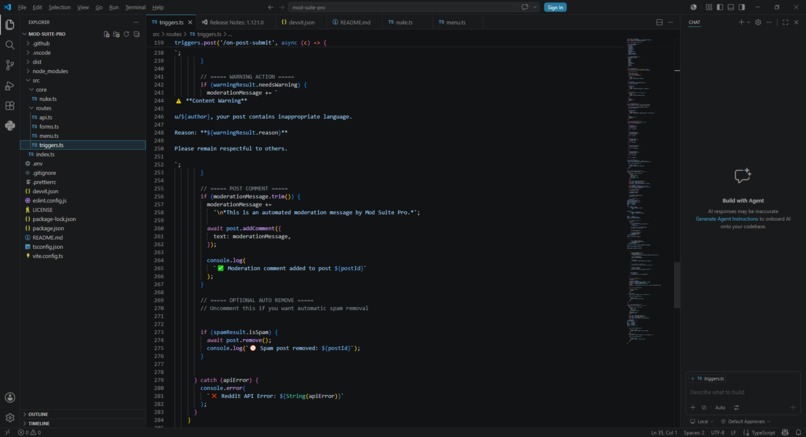Refresh the explorer file tree
Screen dimensions: 806x437
126,34
